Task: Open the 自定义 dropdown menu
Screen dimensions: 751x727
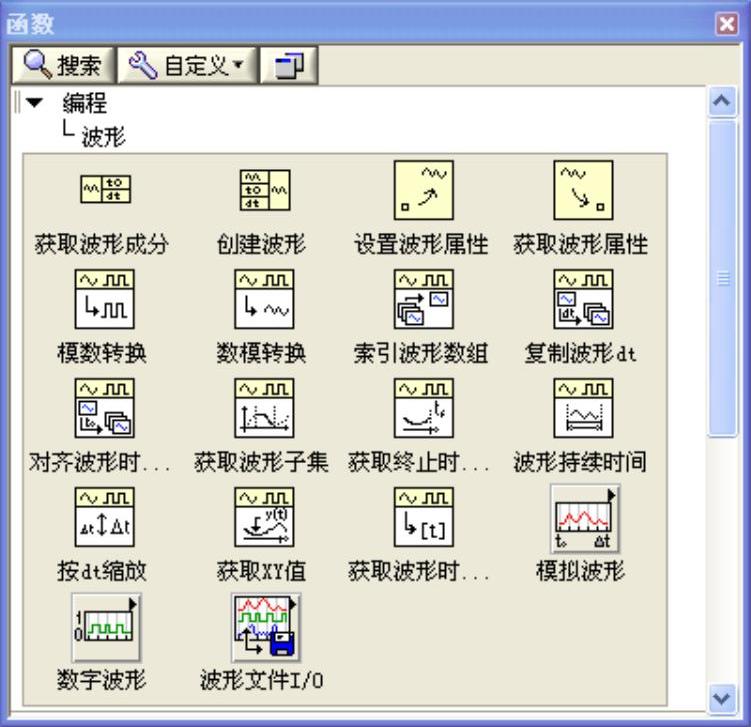Action: tap(187, 65)
